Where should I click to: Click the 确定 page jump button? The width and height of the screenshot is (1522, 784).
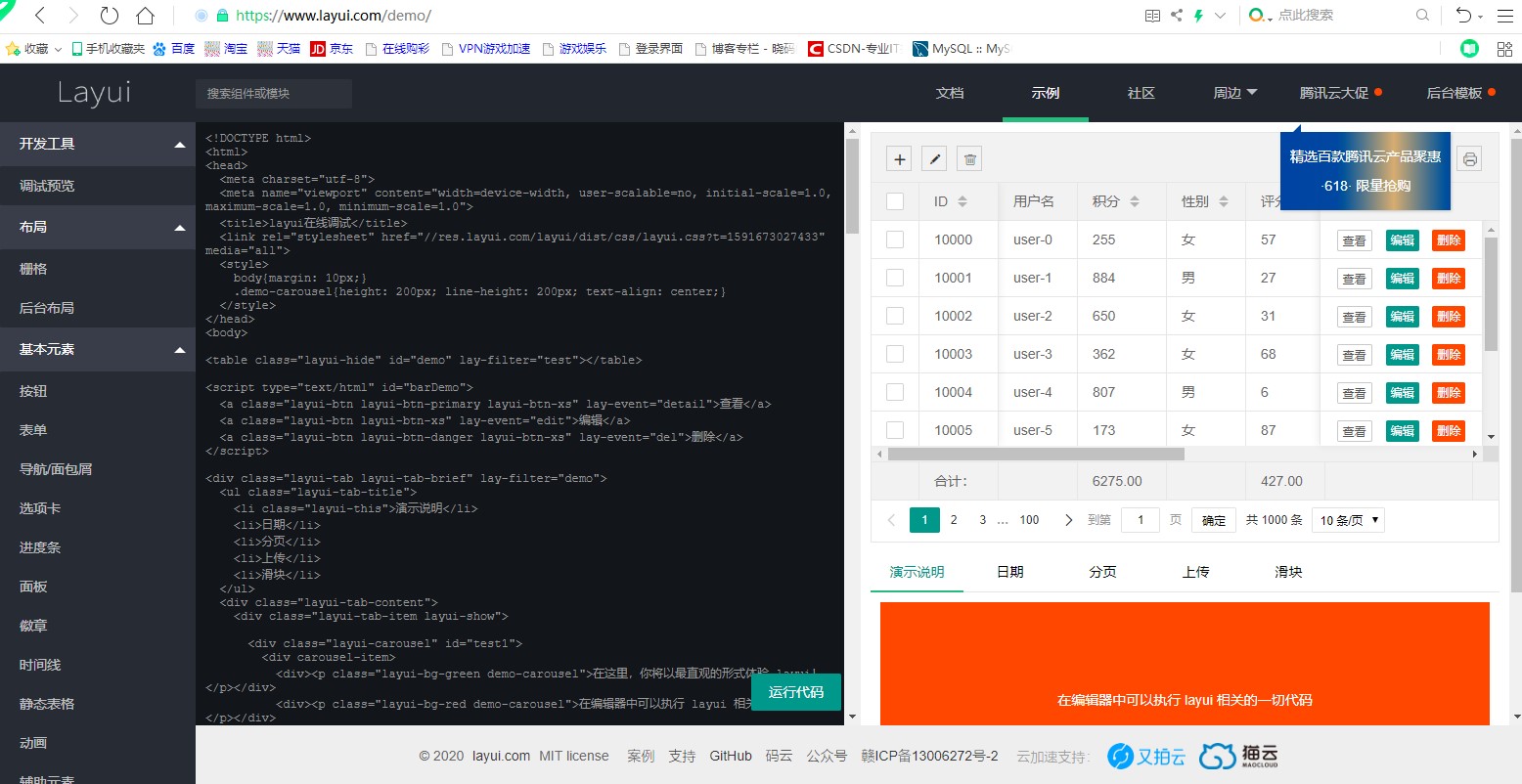tap(1214, 520)
